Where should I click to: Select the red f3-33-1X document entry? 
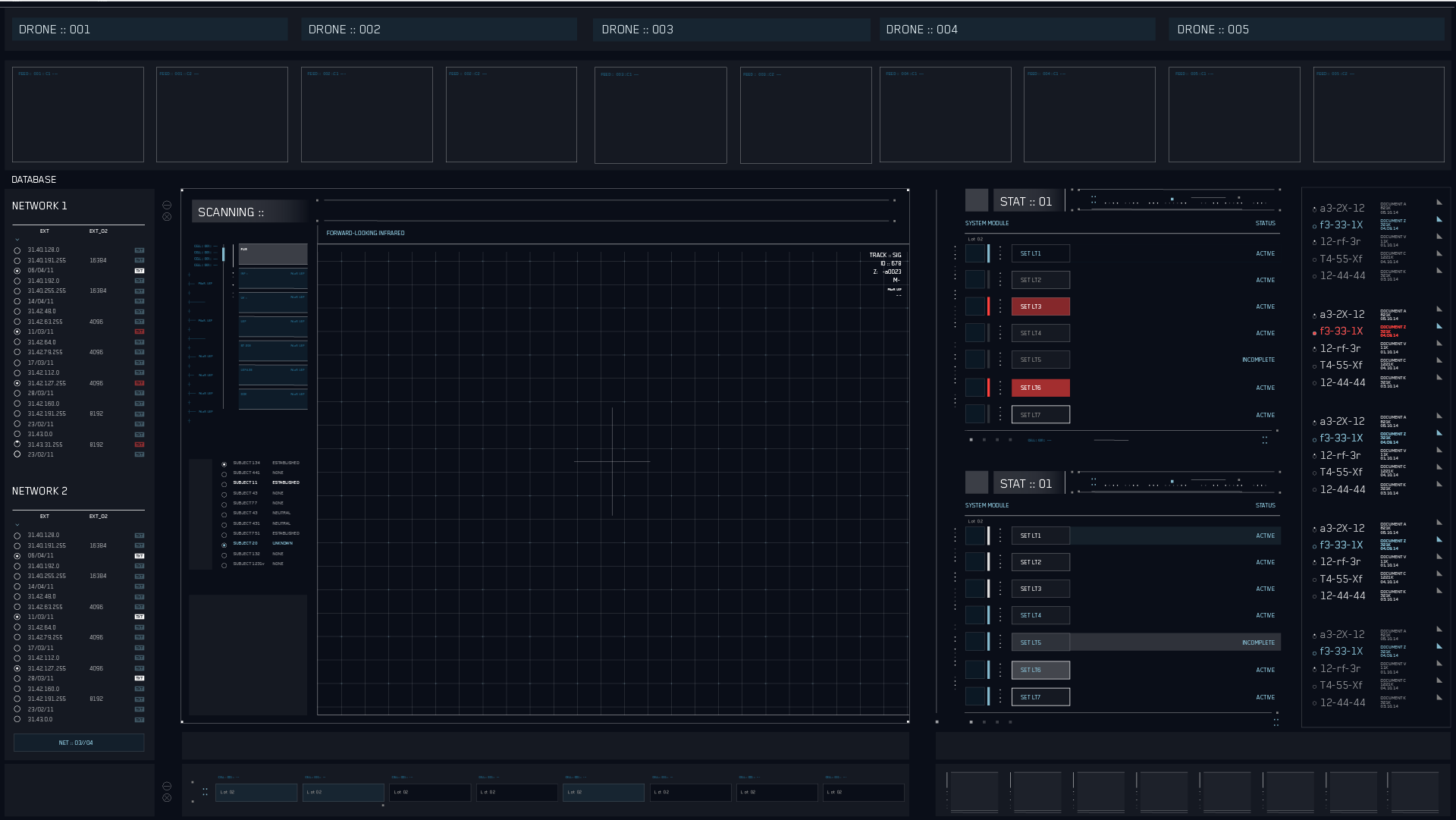pyautogui.click(x=1341, y=331)
